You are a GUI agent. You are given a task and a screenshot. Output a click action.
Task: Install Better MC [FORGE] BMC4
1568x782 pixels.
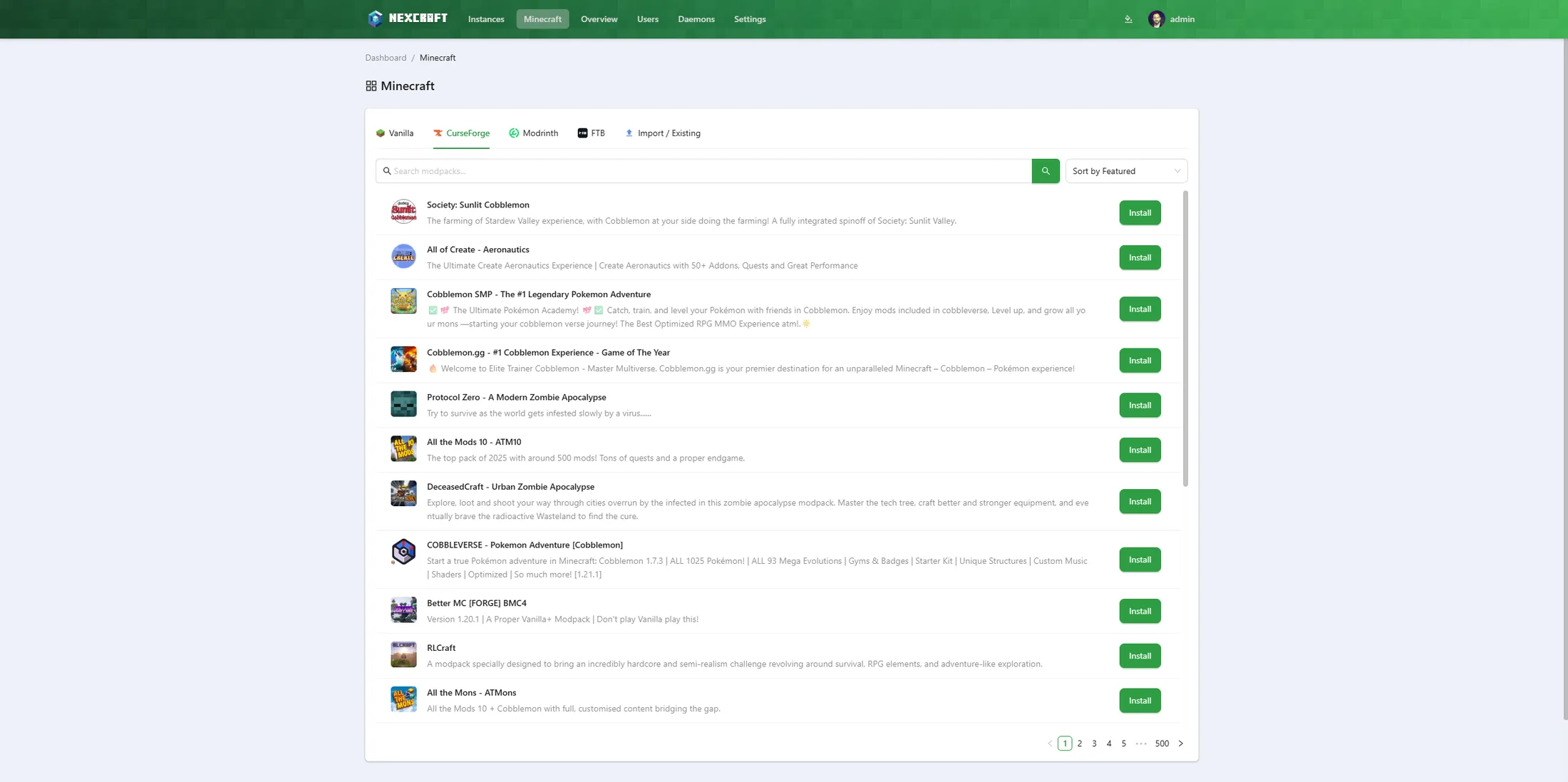[1140, 611]
